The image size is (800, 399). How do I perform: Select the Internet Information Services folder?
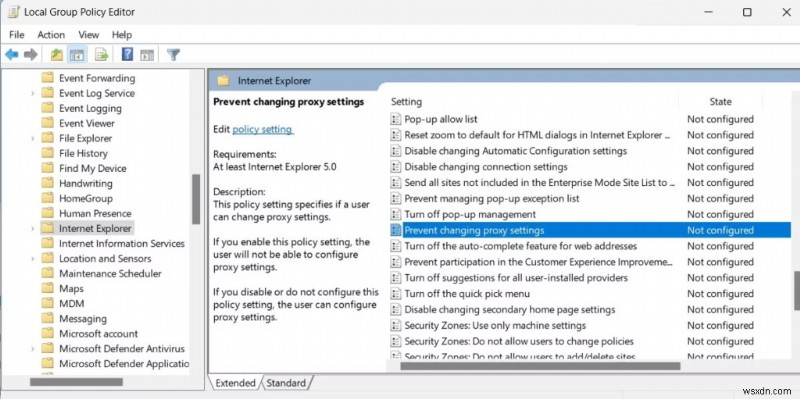point(121,243)
